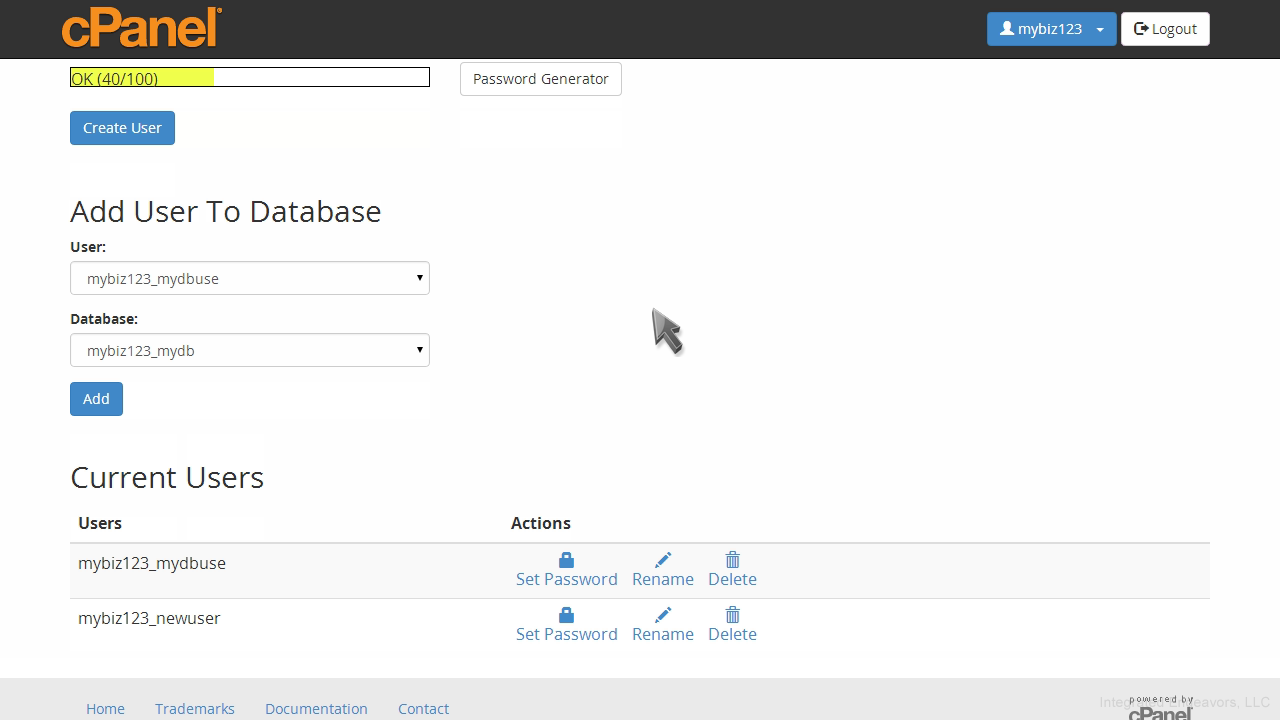Open the Contact footer link

423,708
